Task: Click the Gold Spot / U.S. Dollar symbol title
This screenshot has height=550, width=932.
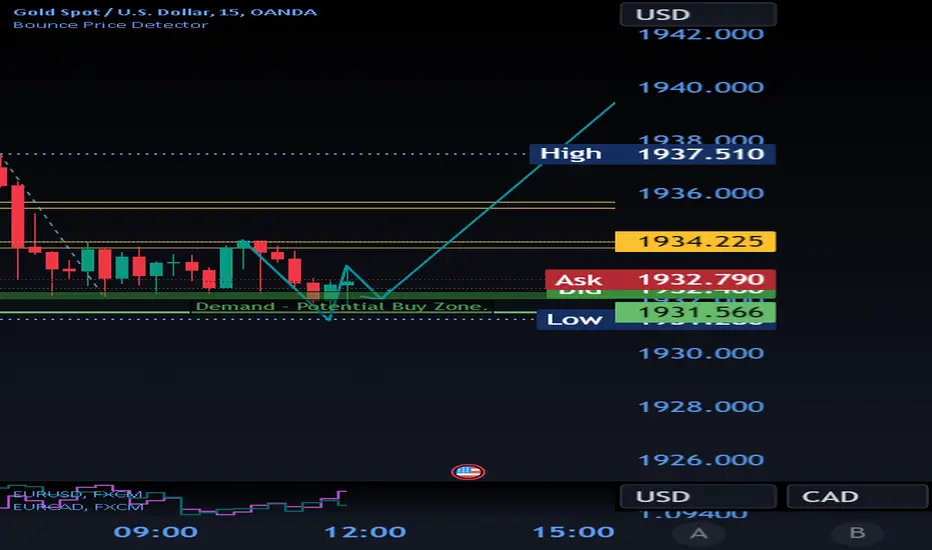Action: pyautogui.click(x=165, y=12)
